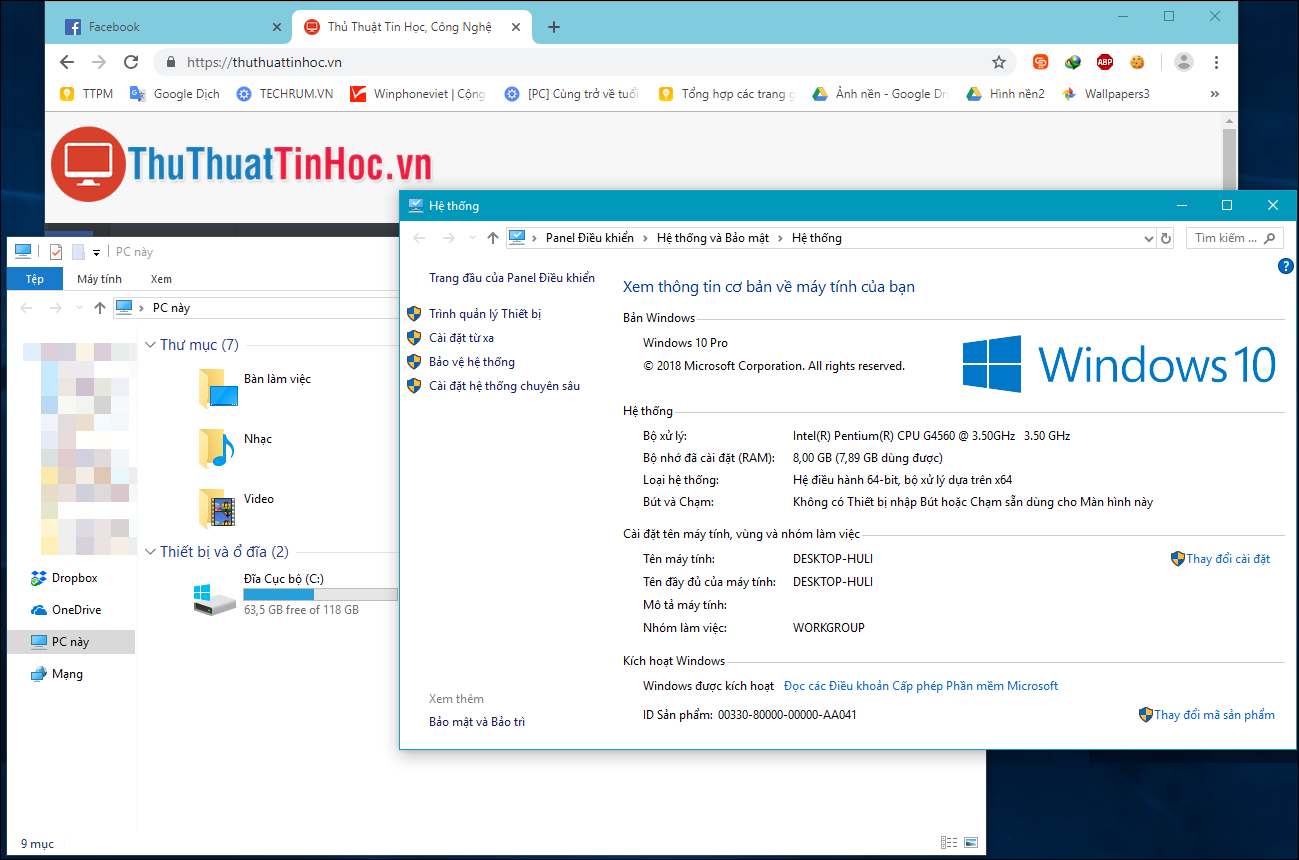Open Bảo vệ hệ thống
This screenshot has height=860, width=1299.
point(472,362)
